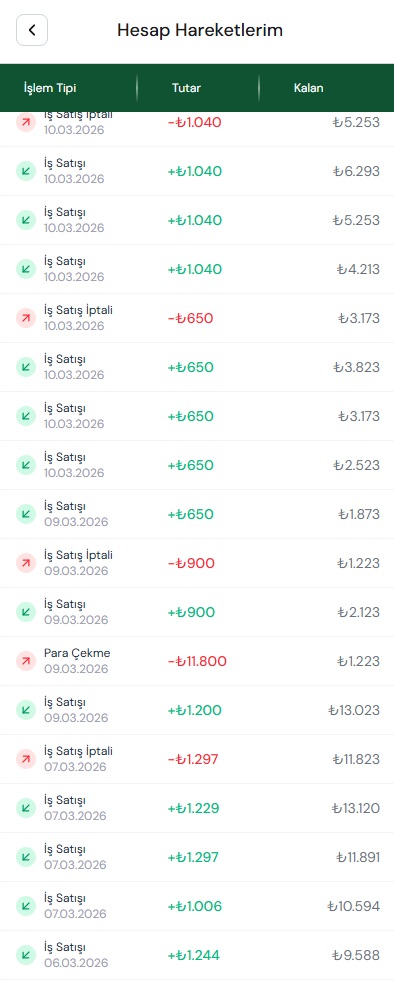The image size is (394, 985).
Task: Click green arrow icon beside +₺900 sale
Action: click(x=26, y=612)
